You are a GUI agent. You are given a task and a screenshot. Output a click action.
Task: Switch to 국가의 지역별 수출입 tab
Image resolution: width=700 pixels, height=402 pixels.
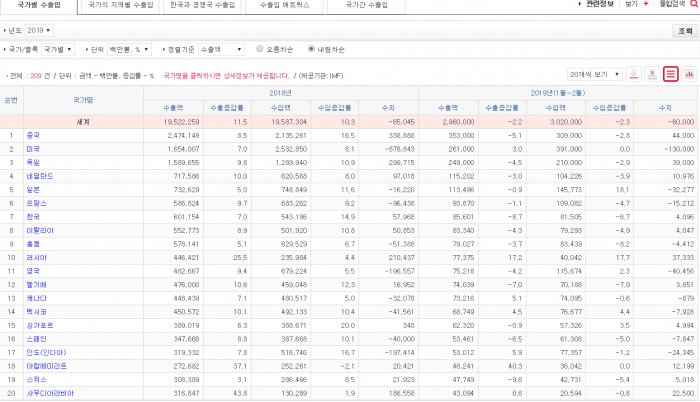coord(119,6)
